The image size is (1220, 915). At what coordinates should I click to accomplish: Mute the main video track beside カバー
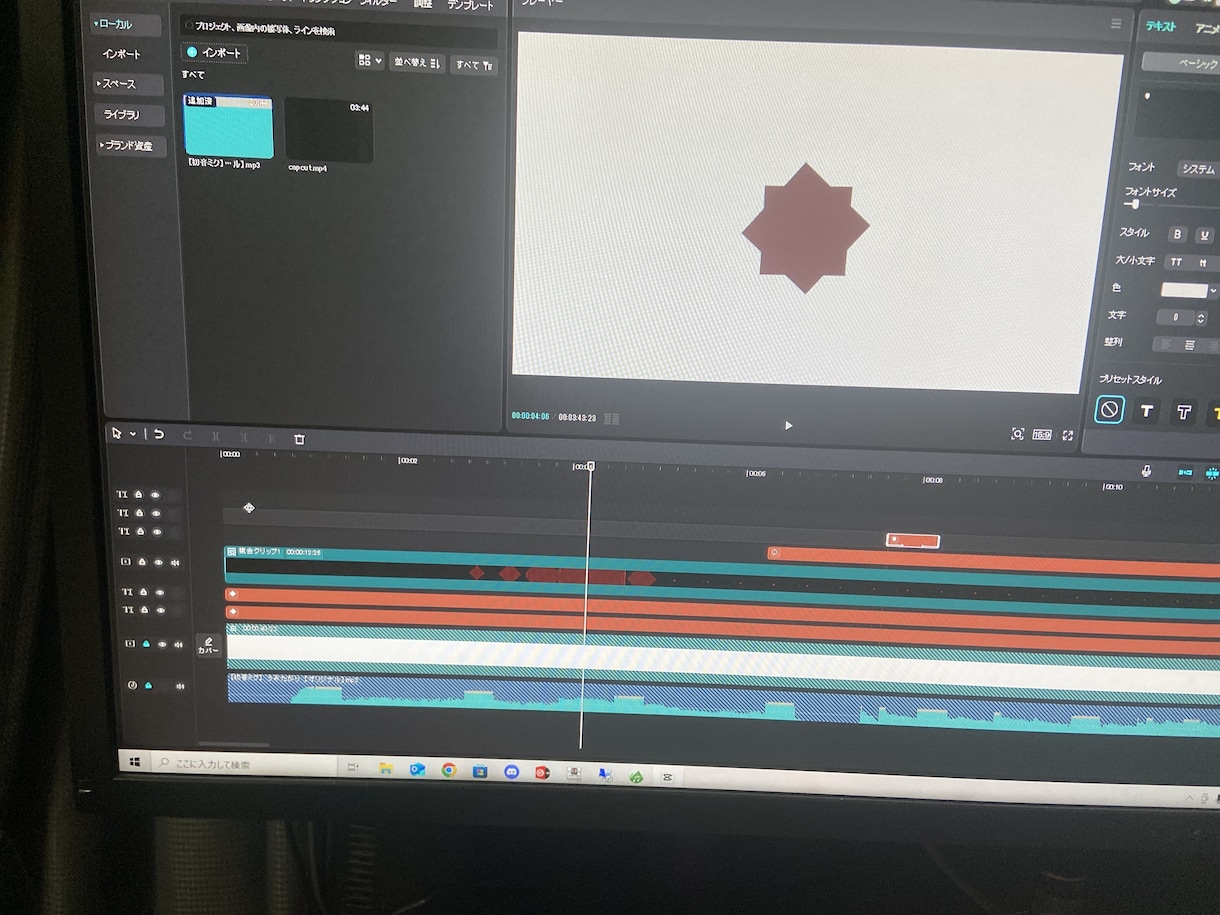179,646
